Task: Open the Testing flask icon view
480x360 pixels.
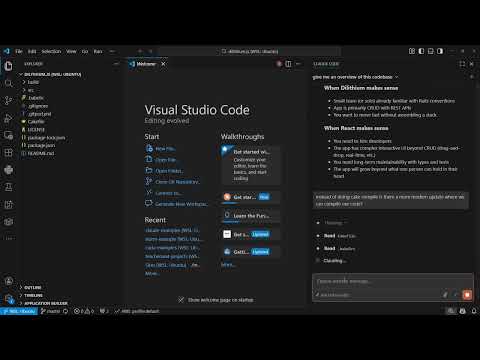Action: [x=9, y=187]
